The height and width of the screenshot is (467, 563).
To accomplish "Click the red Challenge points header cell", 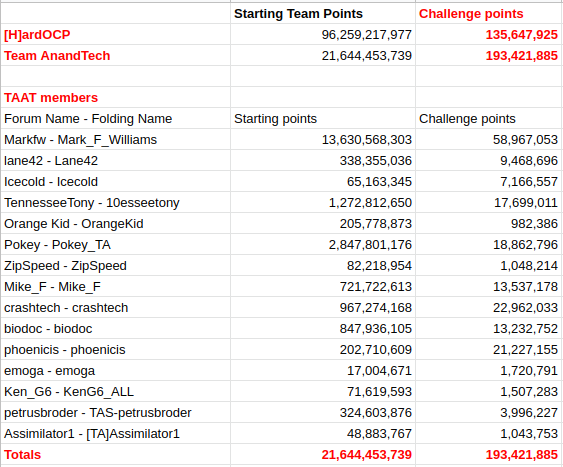I will click(x=489, y=14).
